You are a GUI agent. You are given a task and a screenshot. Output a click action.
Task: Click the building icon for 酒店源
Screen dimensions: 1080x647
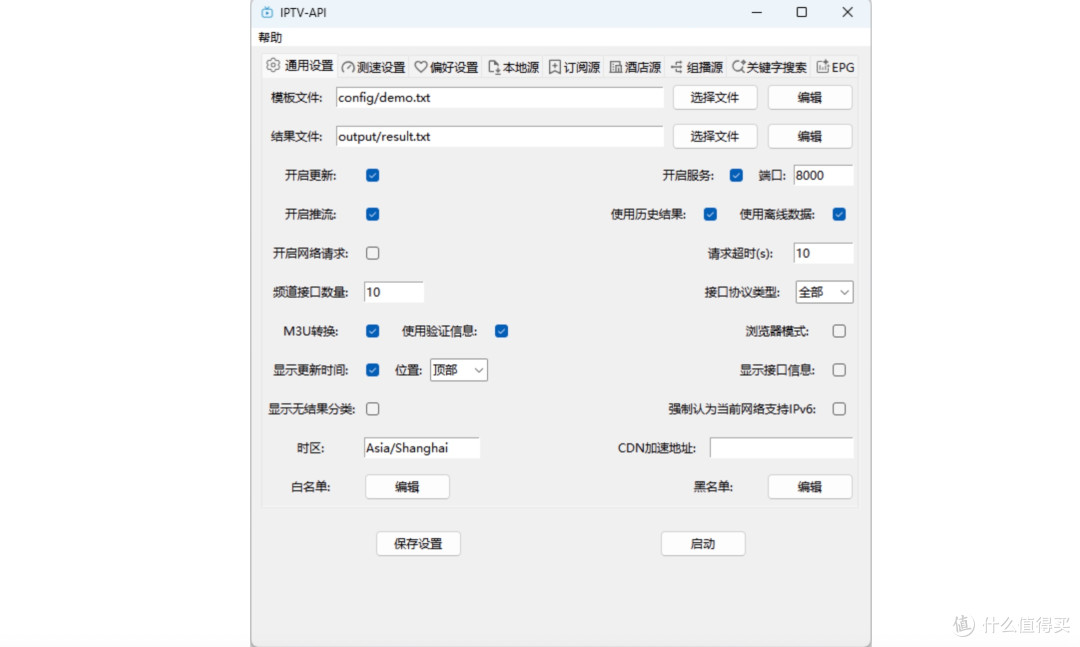point(616,68)
